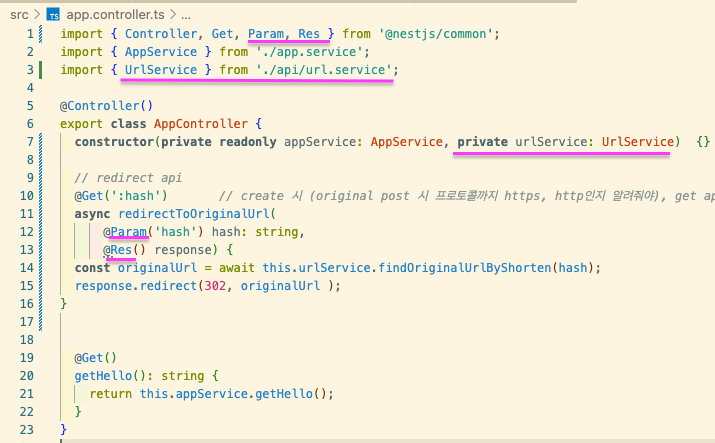
Task: Click the @Get(':hash') decorator
Action: [x=121, y=196]
